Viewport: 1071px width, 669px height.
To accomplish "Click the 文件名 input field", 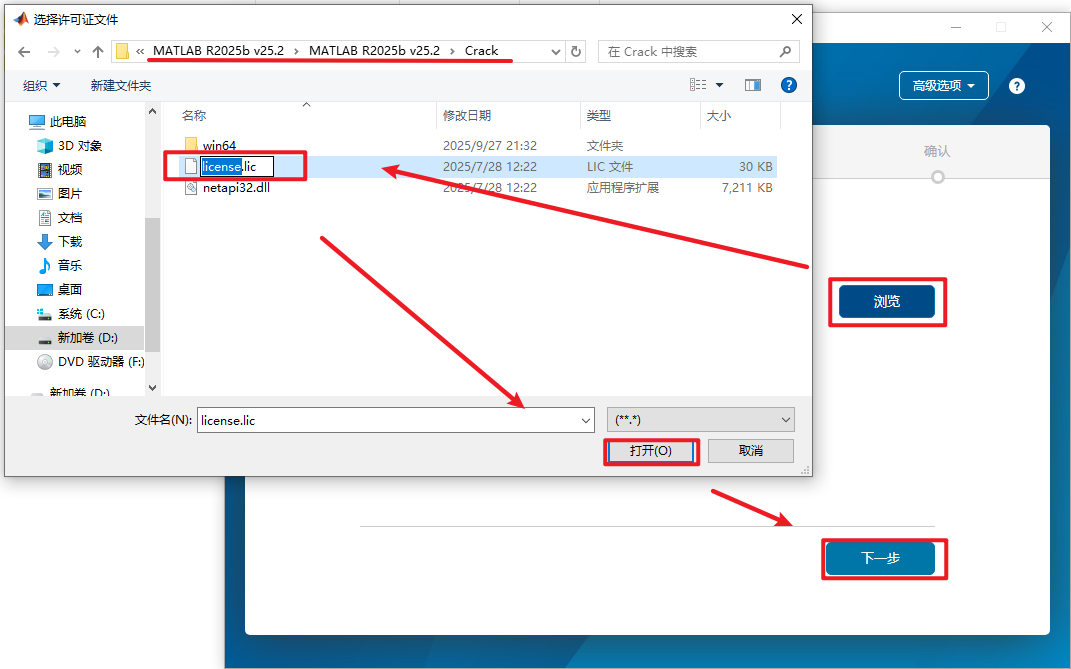I will (x=388, y=420).
